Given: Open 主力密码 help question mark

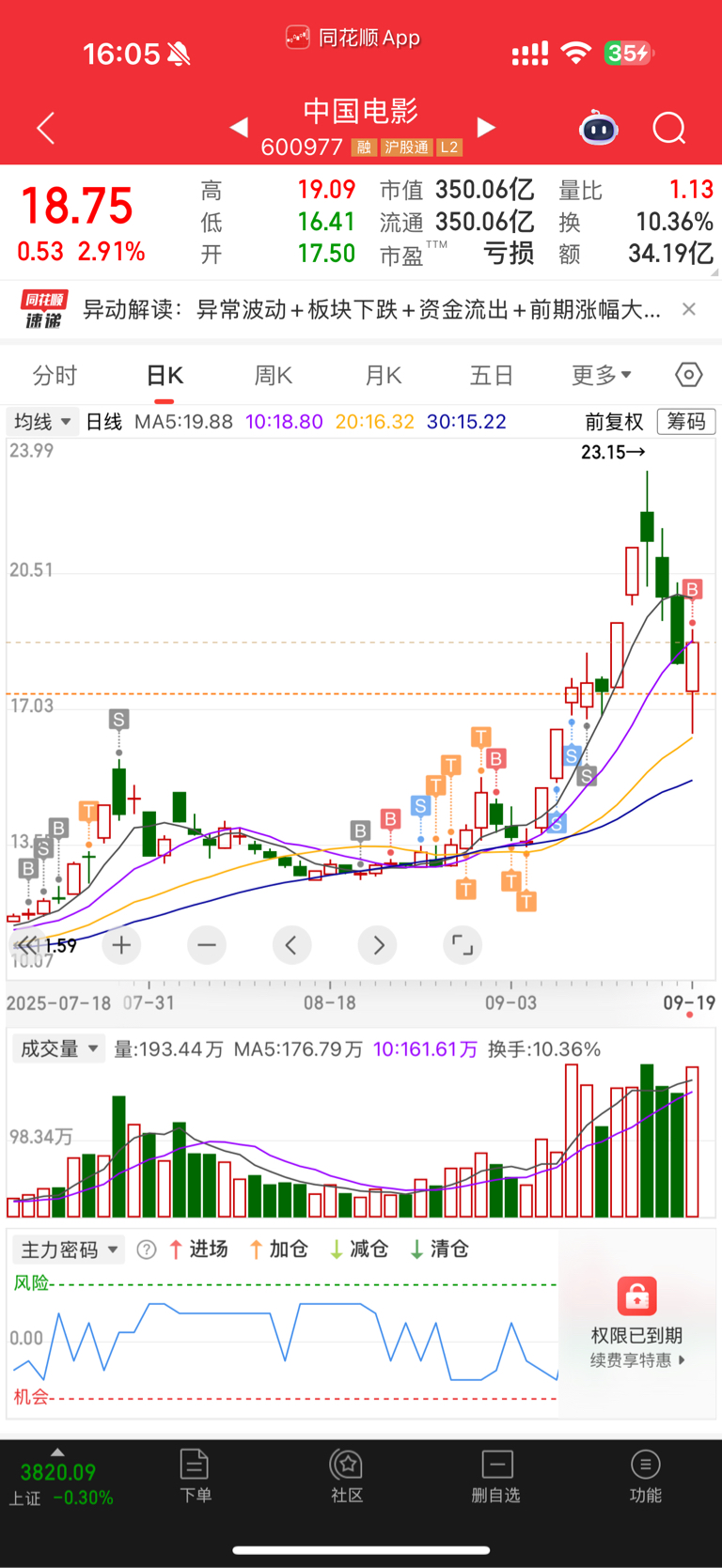Looking at the screenshot, I should tap(147, 1250).
